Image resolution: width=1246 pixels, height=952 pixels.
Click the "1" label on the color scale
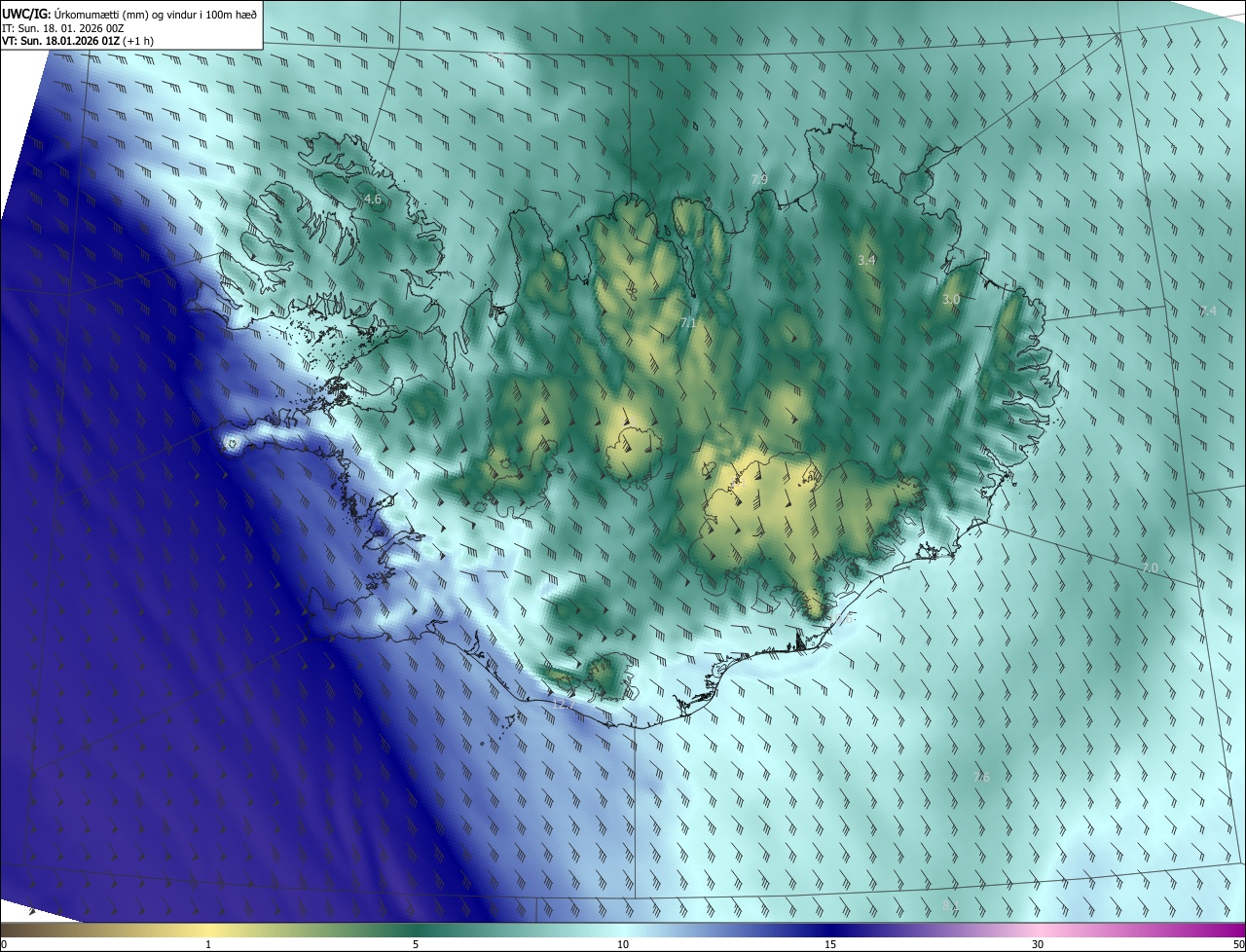[x=208, y=944]
